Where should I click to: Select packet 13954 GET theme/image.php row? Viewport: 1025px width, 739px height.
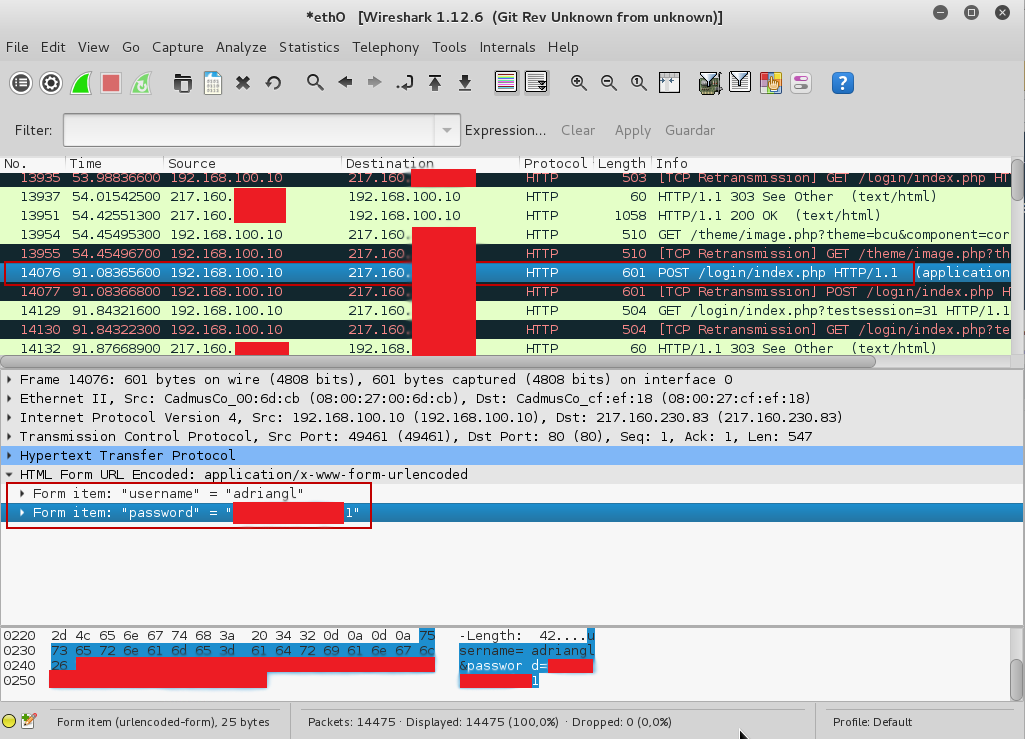(x=505, y=235)
